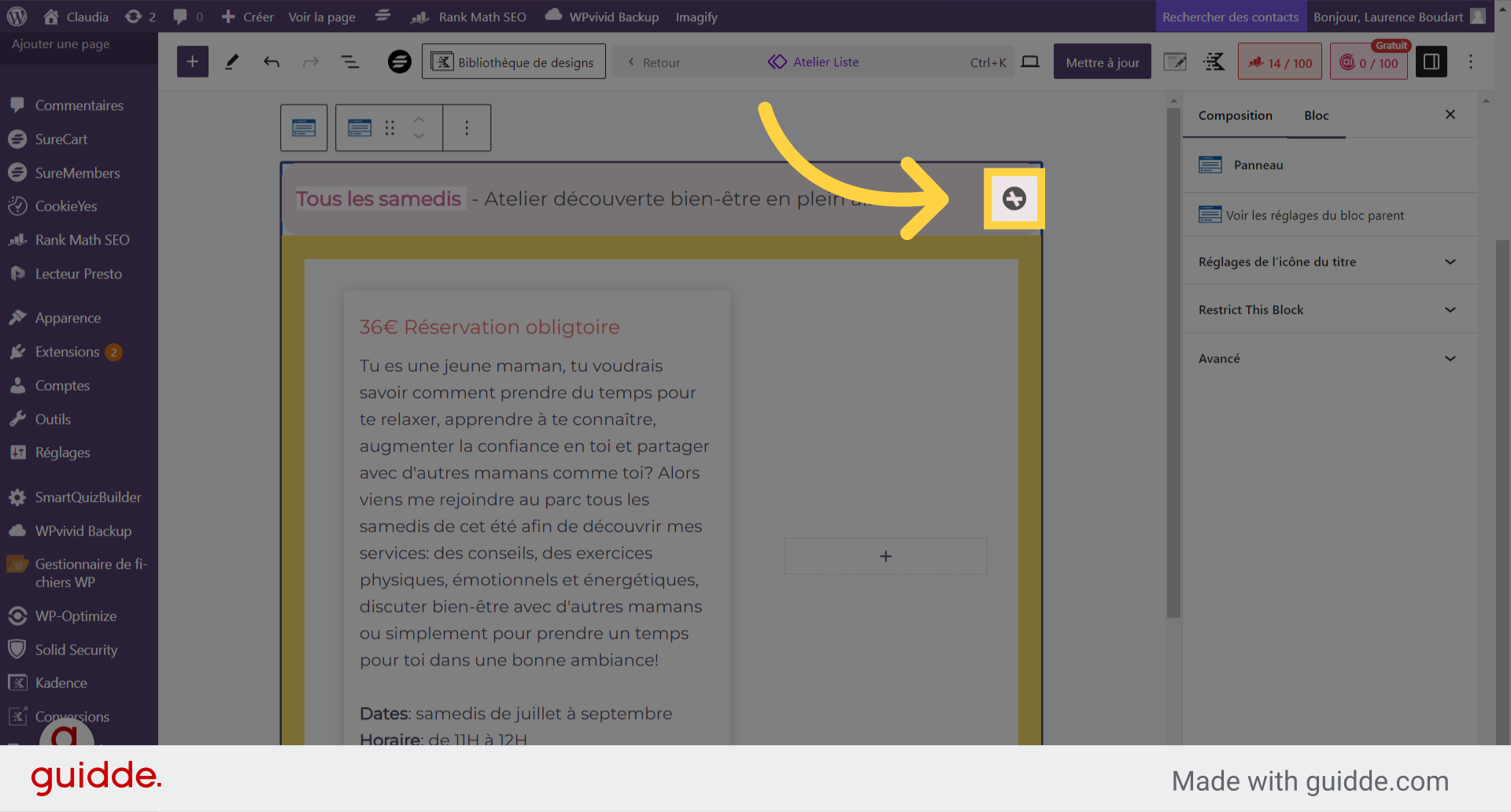Select the parent accordion block icon
The width and height of the screenshot is (1511, 812).
pyautogui.click(x=304, y=127)
